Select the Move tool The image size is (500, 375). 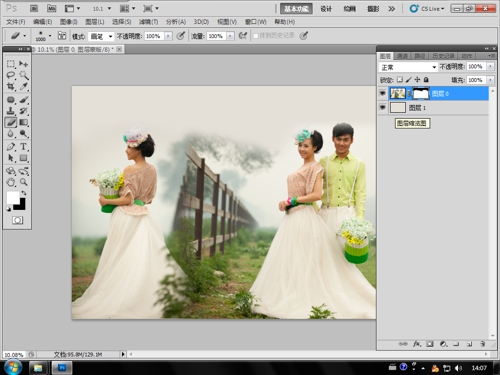23,64
